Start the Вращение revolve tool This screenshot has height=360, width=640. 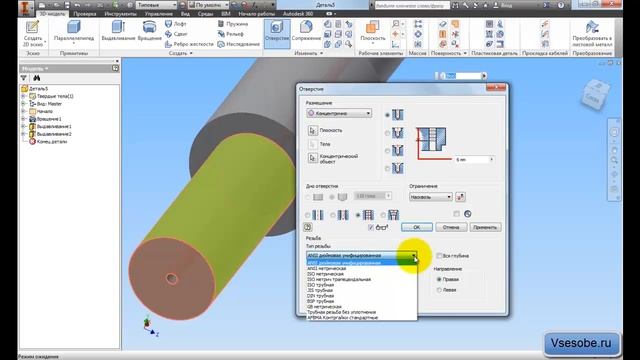149,31
